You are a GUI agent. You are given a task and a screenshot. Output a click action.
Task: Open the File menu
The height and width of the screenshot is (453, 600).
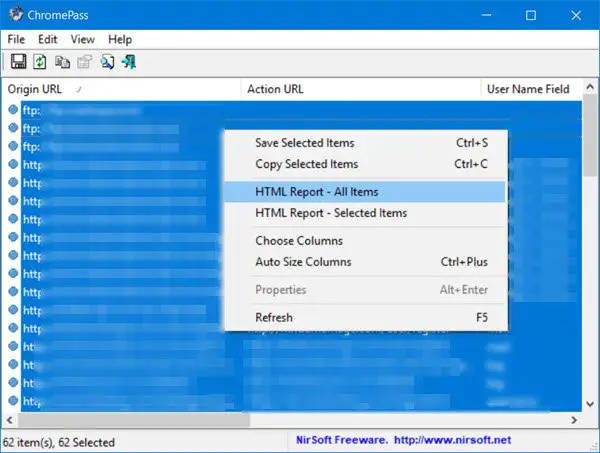pyautogui.click(x=16, y=39)
